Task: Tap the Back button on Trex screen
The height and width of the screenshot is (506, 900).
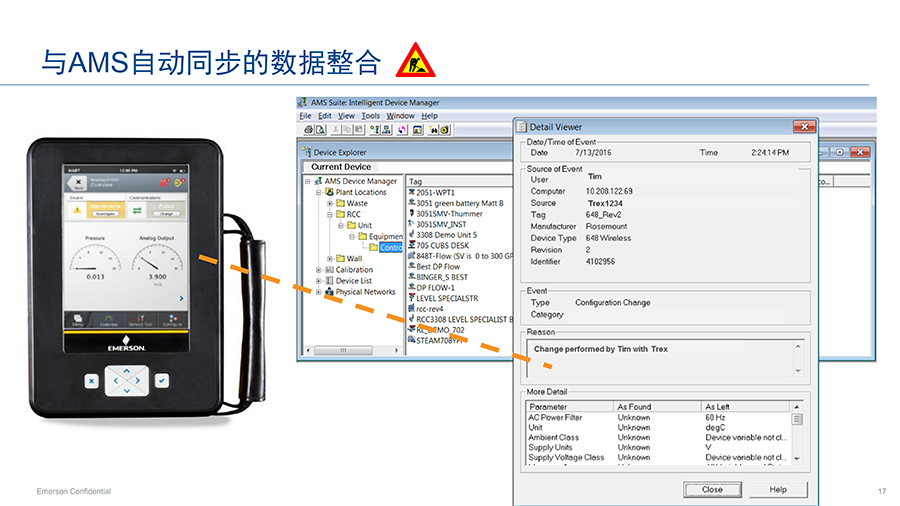Action: [75, 184]
